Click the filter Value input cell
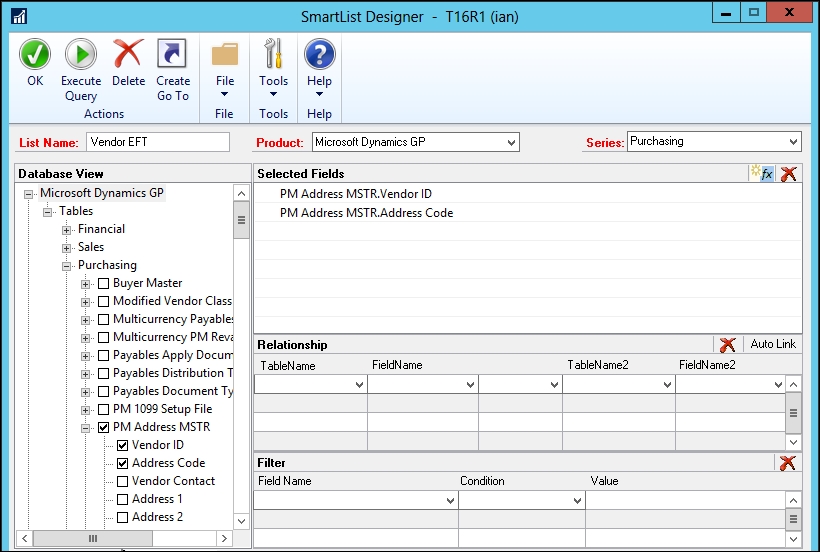This screenshot has height=552, width=820. click(x=685, y=500)
